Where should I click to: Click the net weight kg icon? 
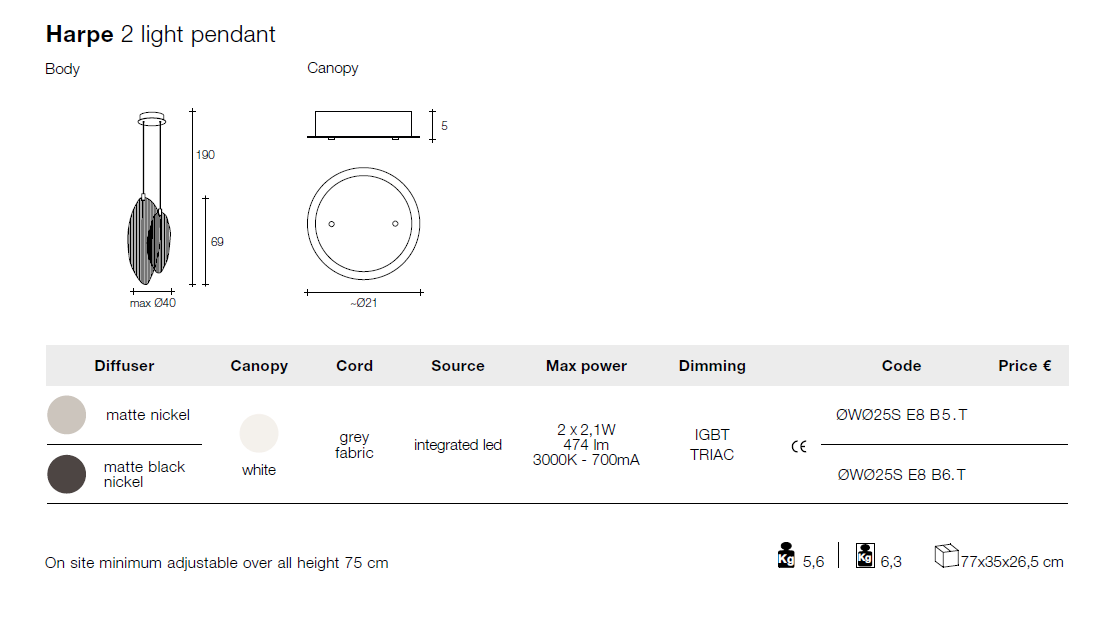786,555
